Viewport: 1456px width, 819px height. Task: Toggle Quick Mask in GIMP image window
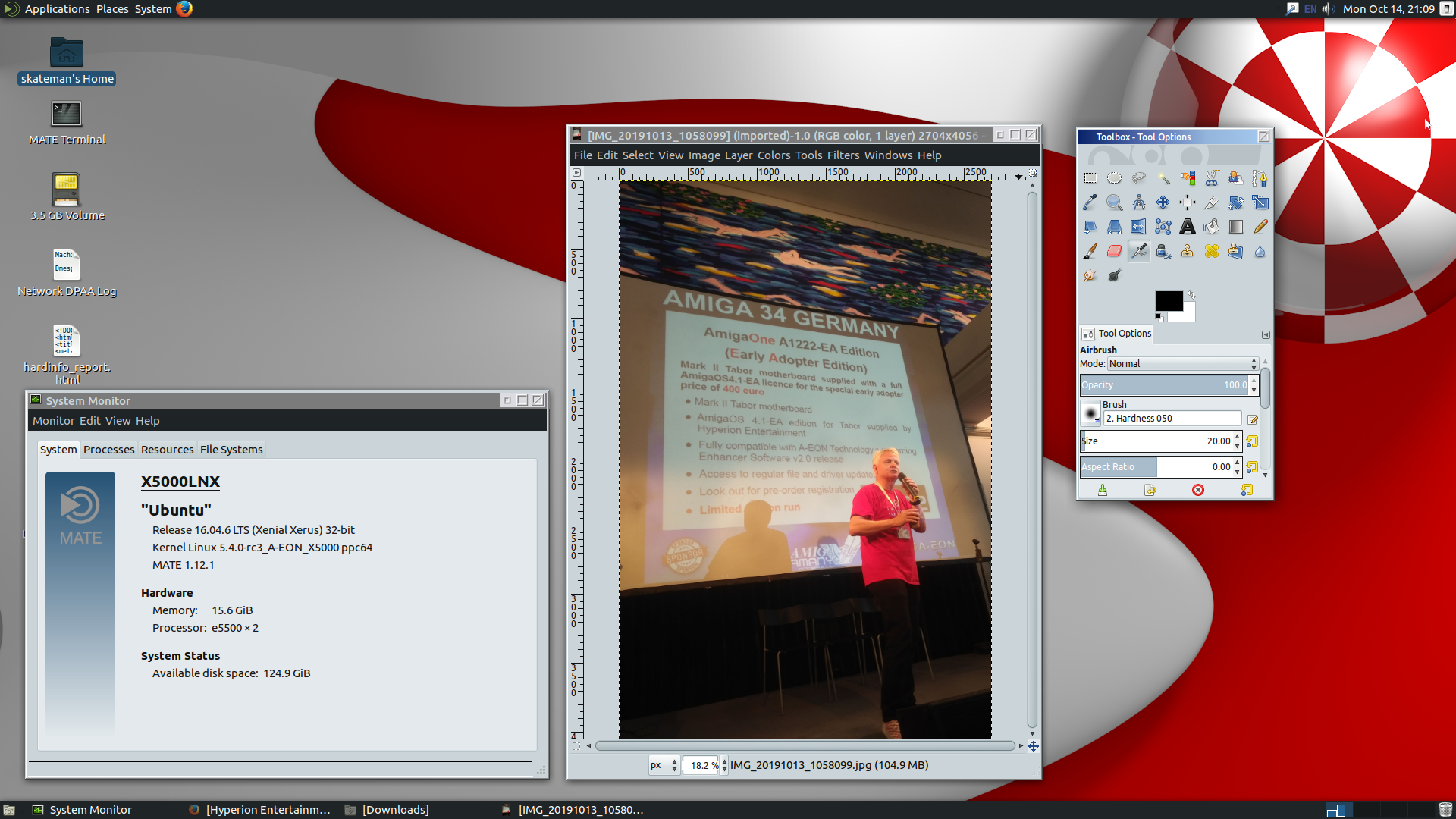pos(576,746)
